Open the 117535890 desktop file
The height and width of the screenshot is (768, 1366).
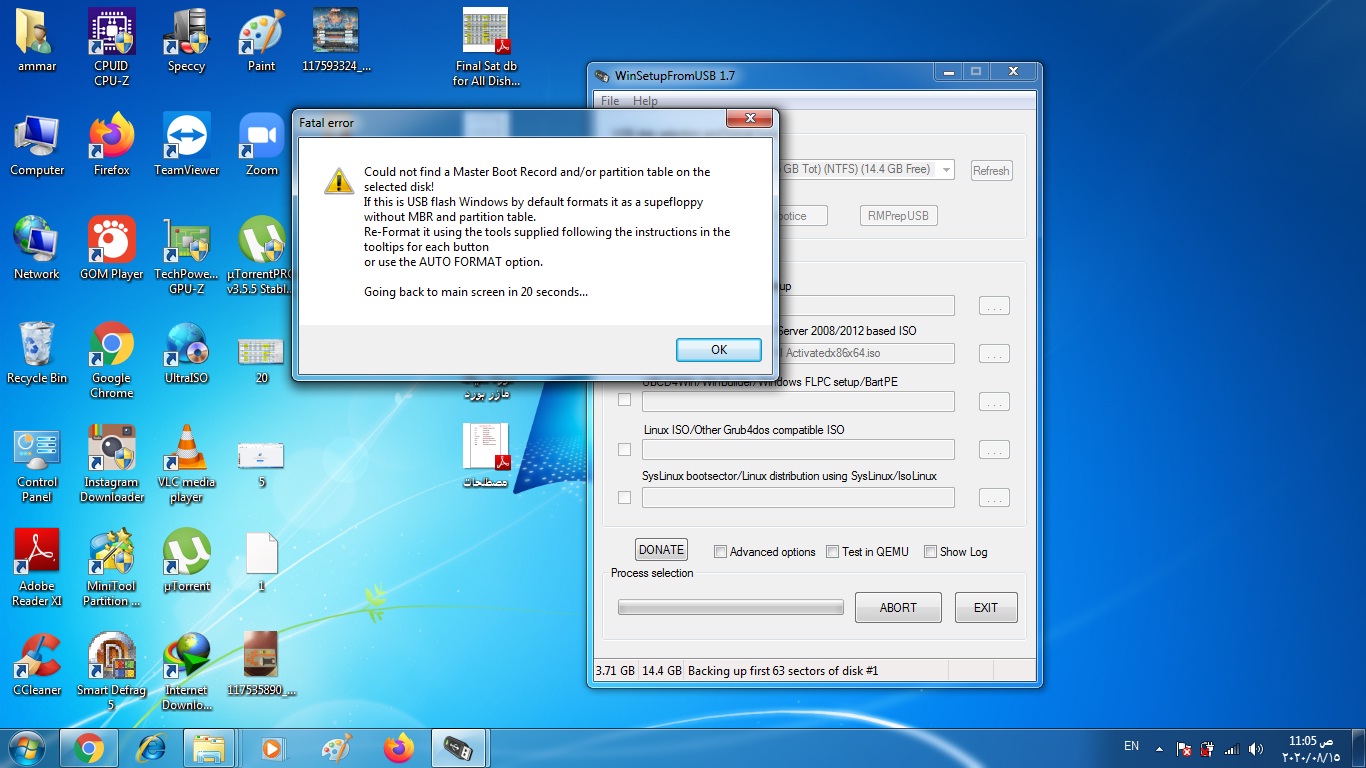[x=261, y=665]
